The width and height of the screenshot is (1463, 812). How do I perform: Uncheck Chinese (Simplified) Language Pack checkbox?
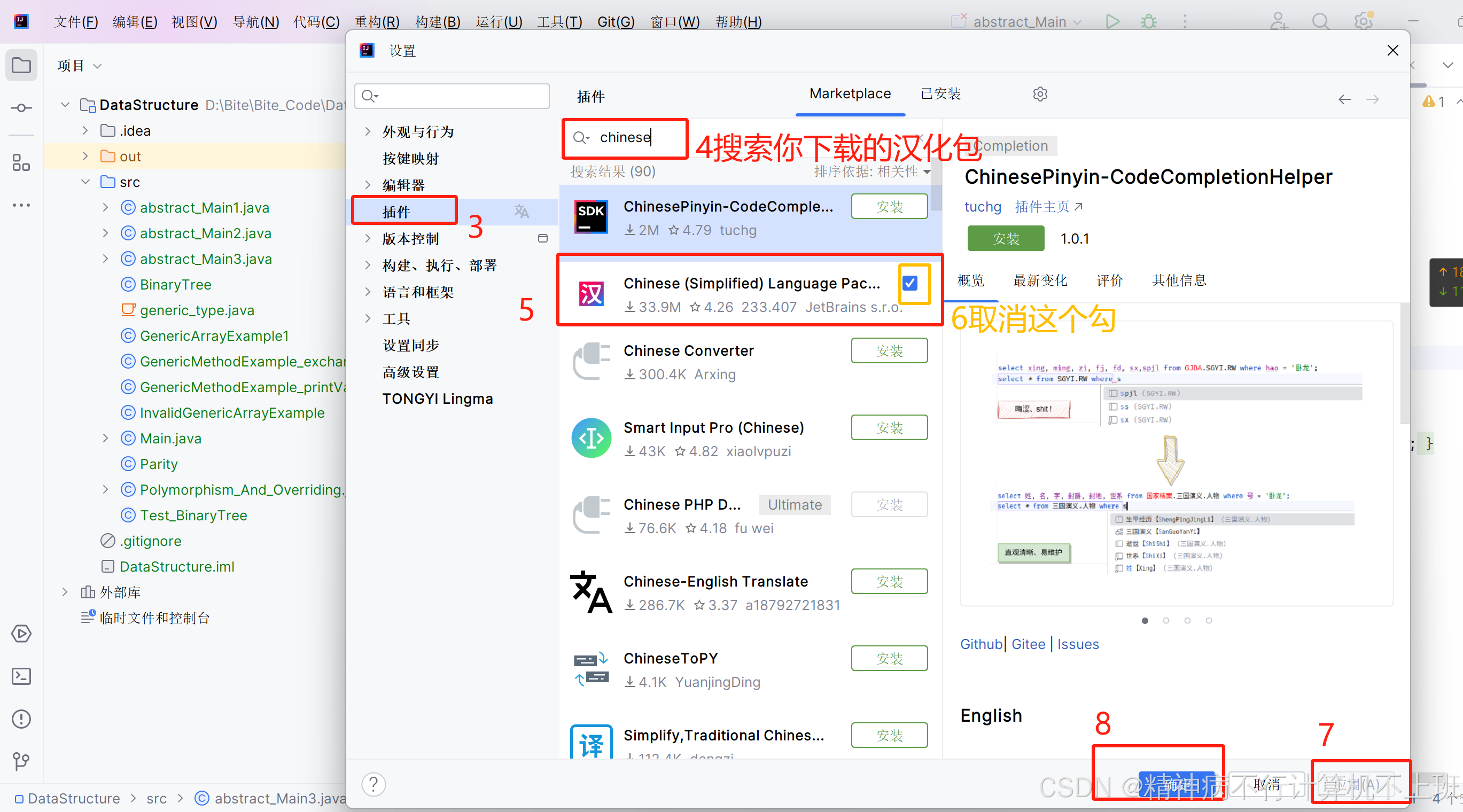tap(910, 283)
